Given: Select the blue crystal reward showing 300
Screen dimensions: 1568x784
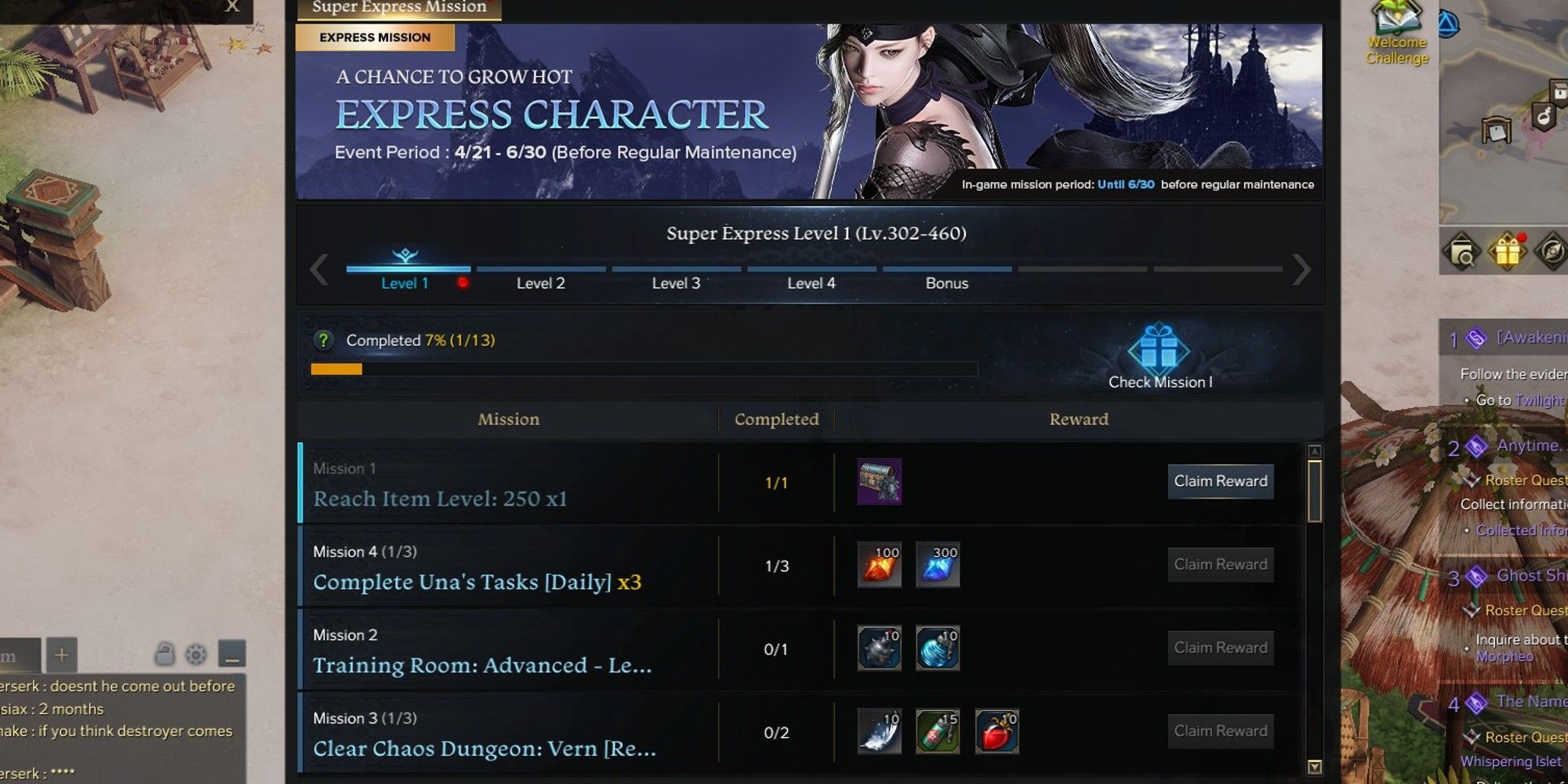Looking at the screenshot, I should click(x=938, y=564).
